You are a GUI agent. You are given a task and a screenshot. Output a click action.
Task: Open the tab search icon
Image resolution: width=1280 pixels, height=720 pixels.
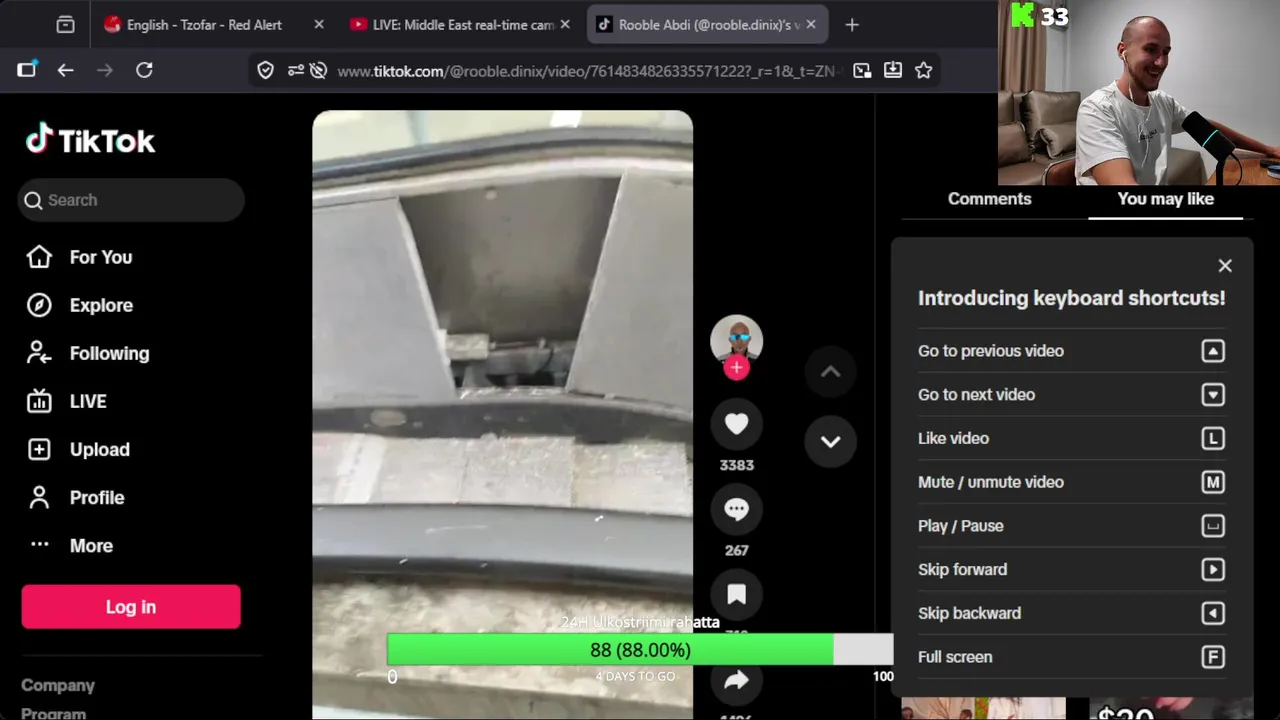[x=65, y=25]
